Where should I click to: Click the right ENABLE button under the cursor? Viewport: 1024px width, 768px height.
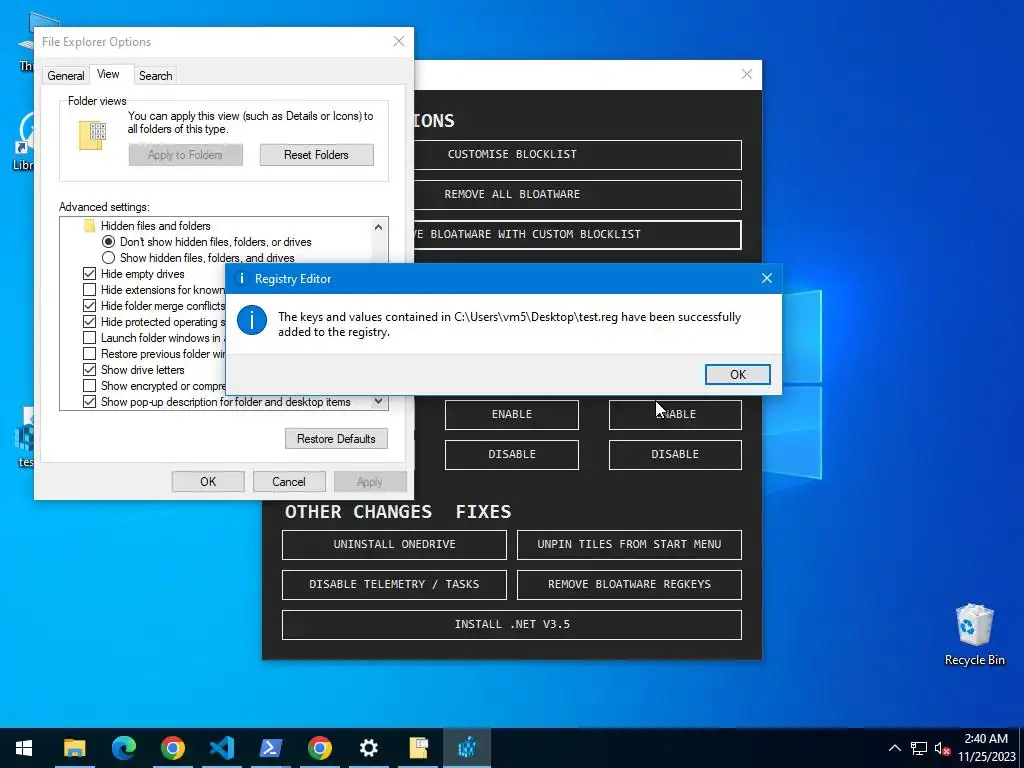(675, 415)
